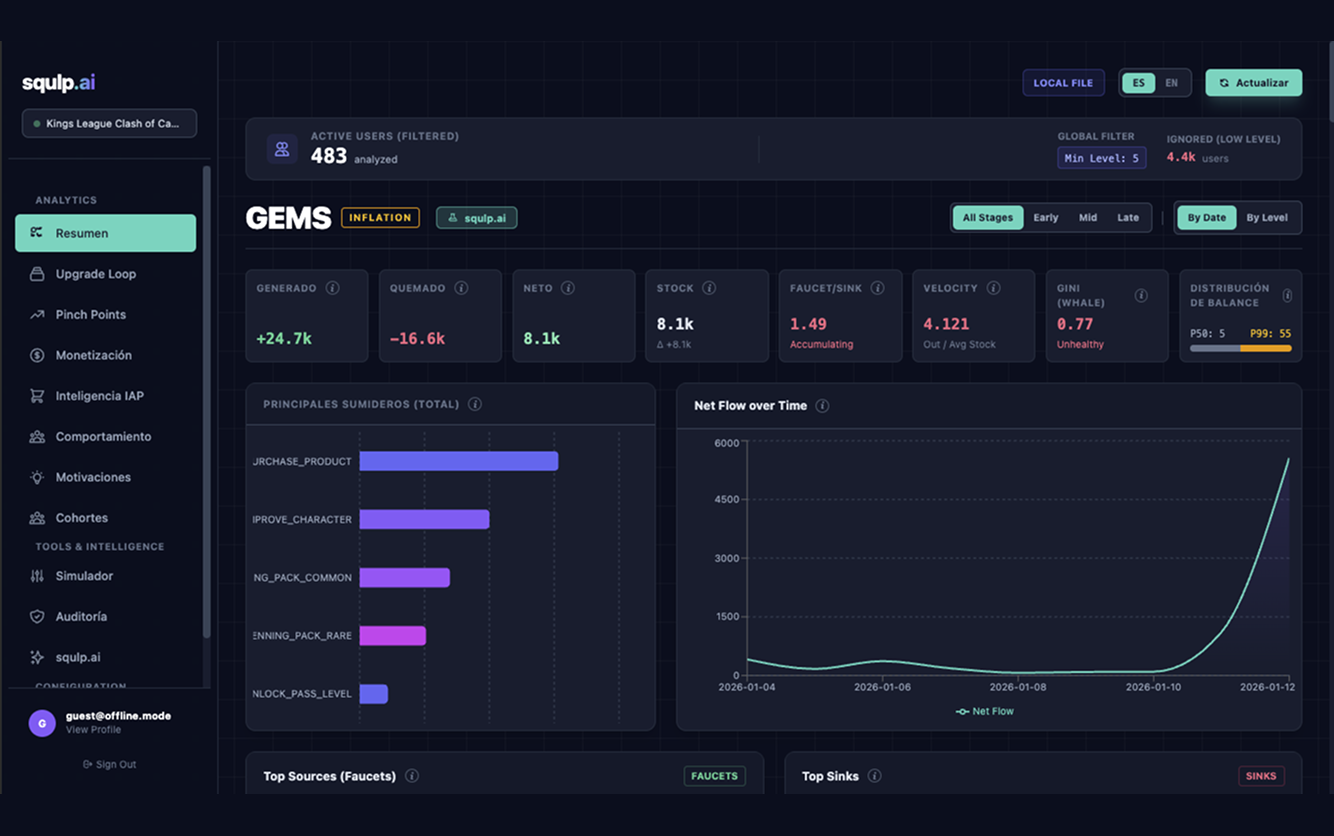The width and height of the screenshot is (1334, 836).
Task: Click the Actualizar button
Action: 1254,83
